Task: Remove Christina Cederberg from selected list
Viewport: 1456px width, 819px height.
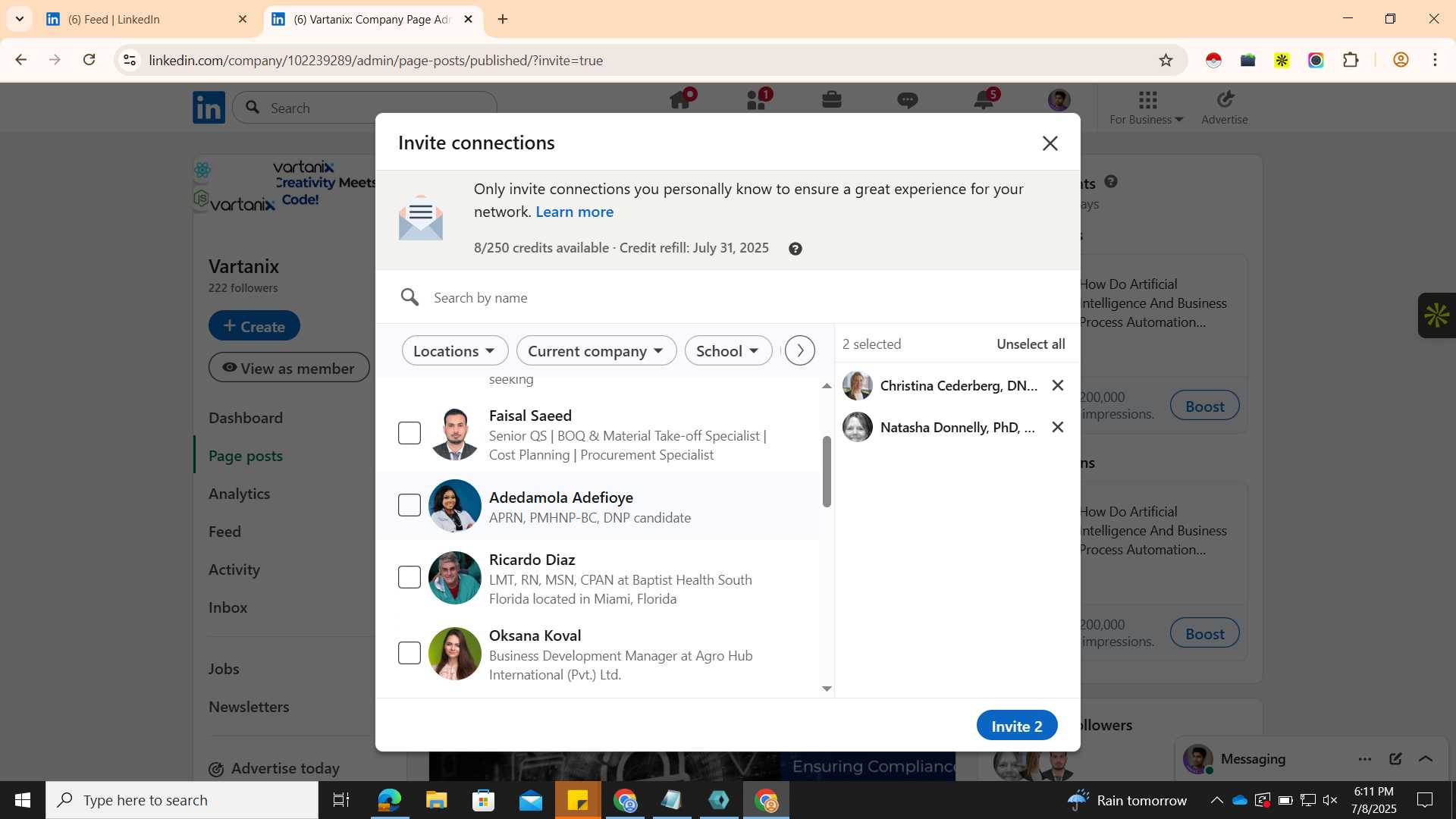Action: pos(1058,386)
